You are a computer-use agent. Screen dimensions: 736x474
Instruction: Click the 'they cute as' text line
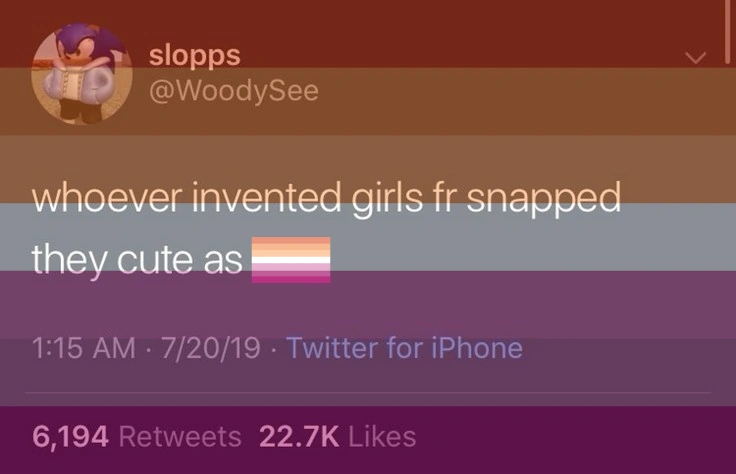[x=136, y=260]
